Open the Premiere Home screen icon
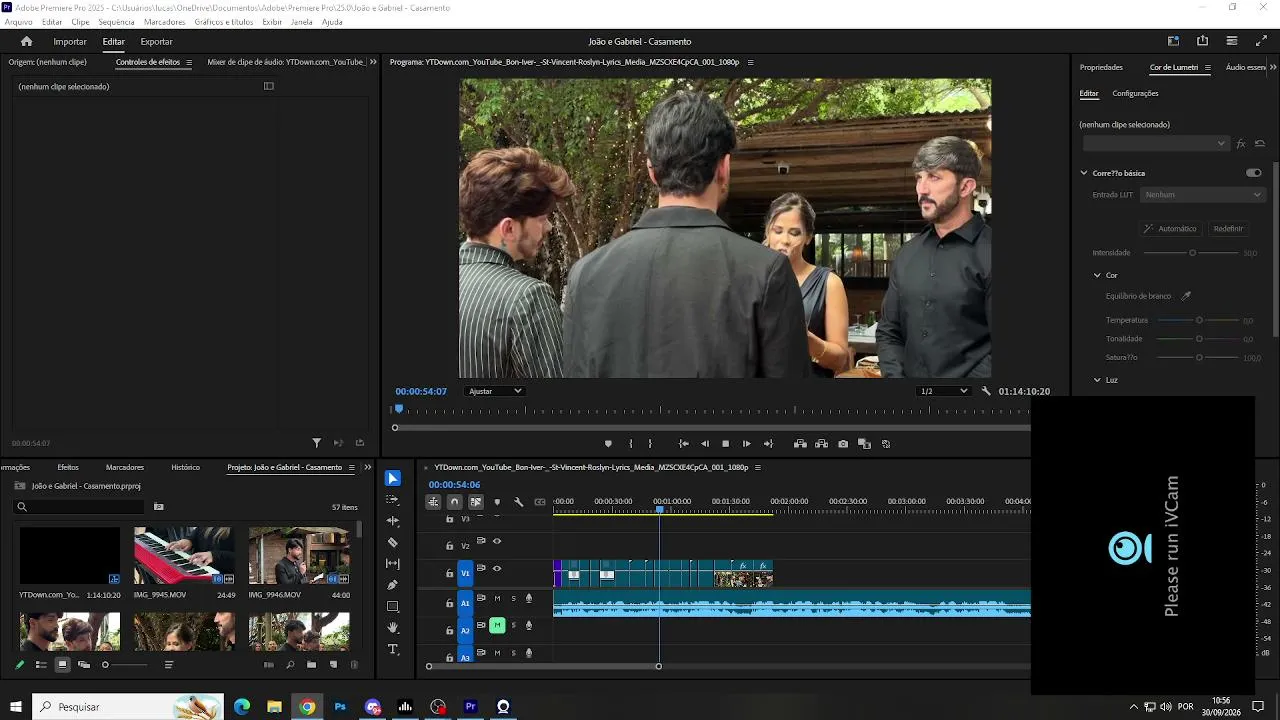1280x720 pixels. point(27,41)
